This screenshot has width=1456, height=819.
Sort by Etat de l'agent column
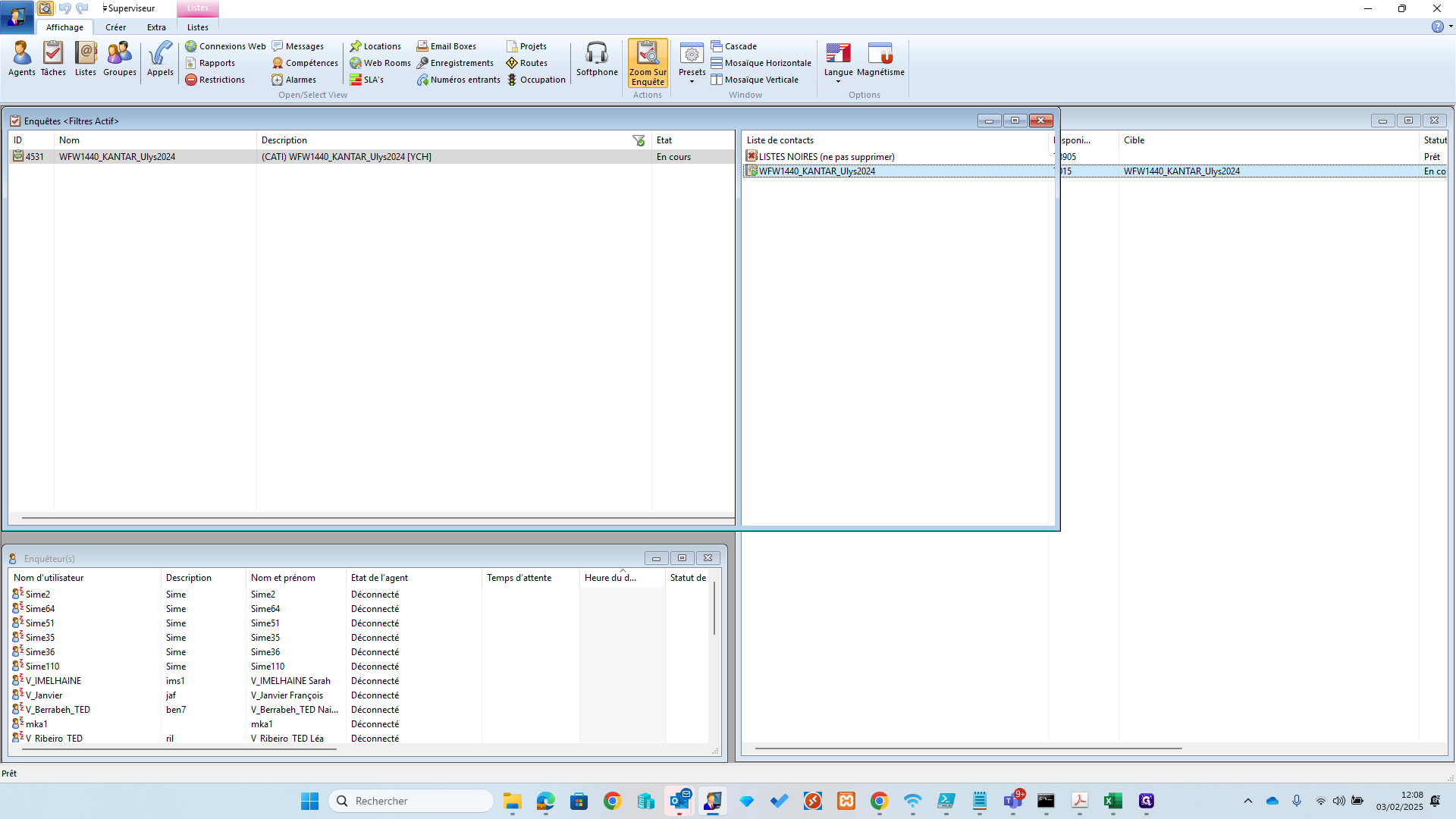pyautogui.click(x=413, y=578)
